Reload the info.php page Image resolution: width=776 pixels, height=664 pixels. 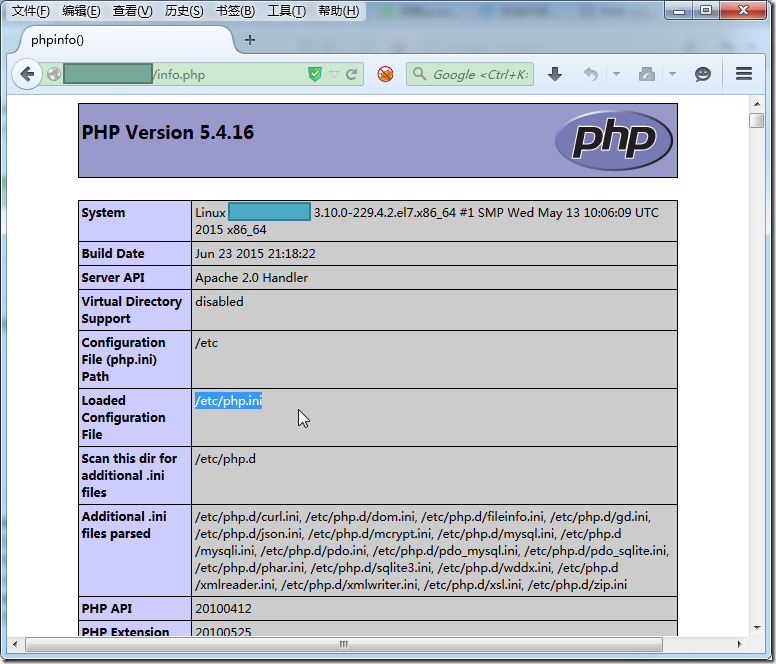(352, 74)
